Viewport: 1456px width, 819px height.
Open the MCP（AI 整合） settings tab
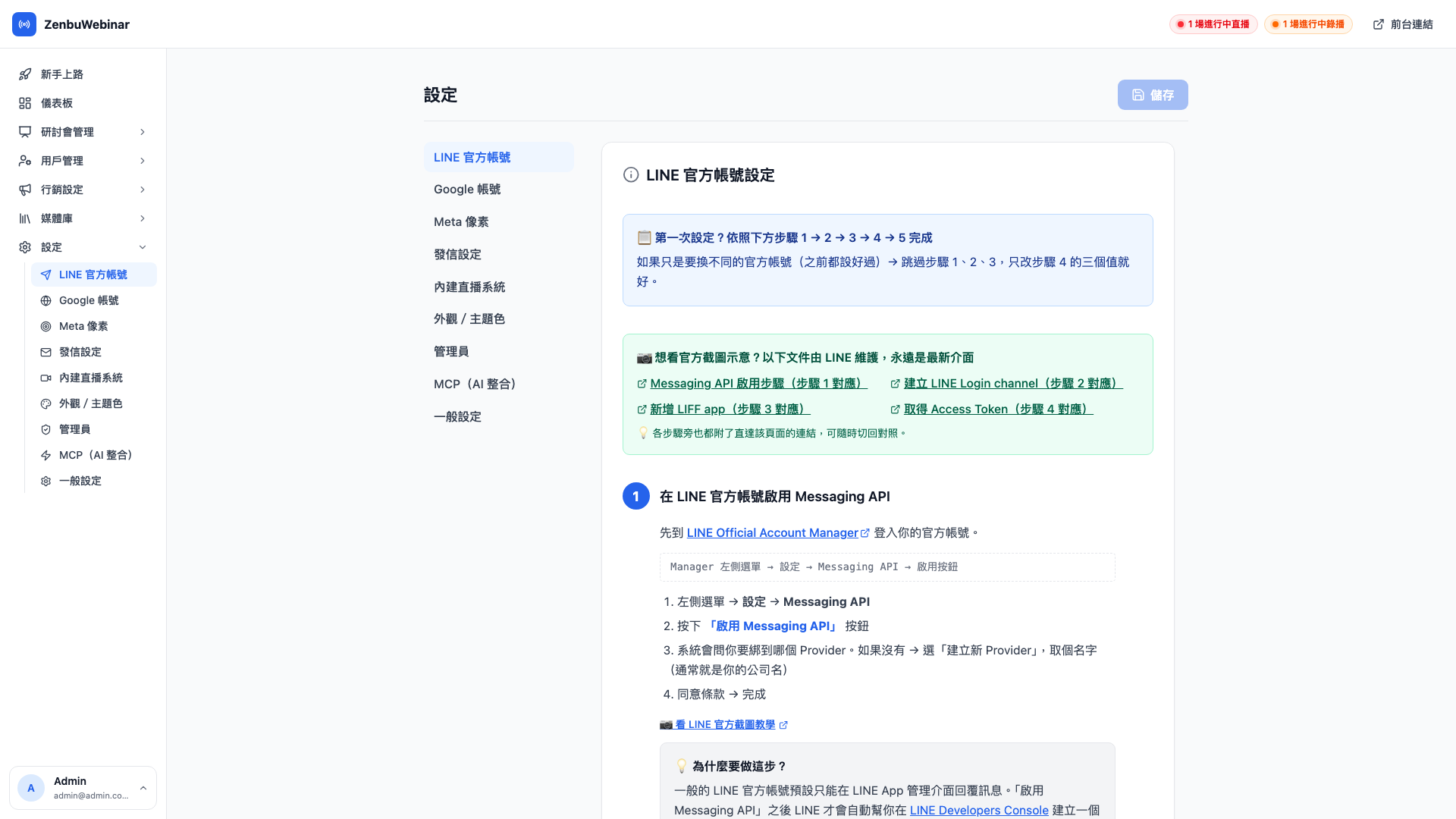(x=499, y=384)
